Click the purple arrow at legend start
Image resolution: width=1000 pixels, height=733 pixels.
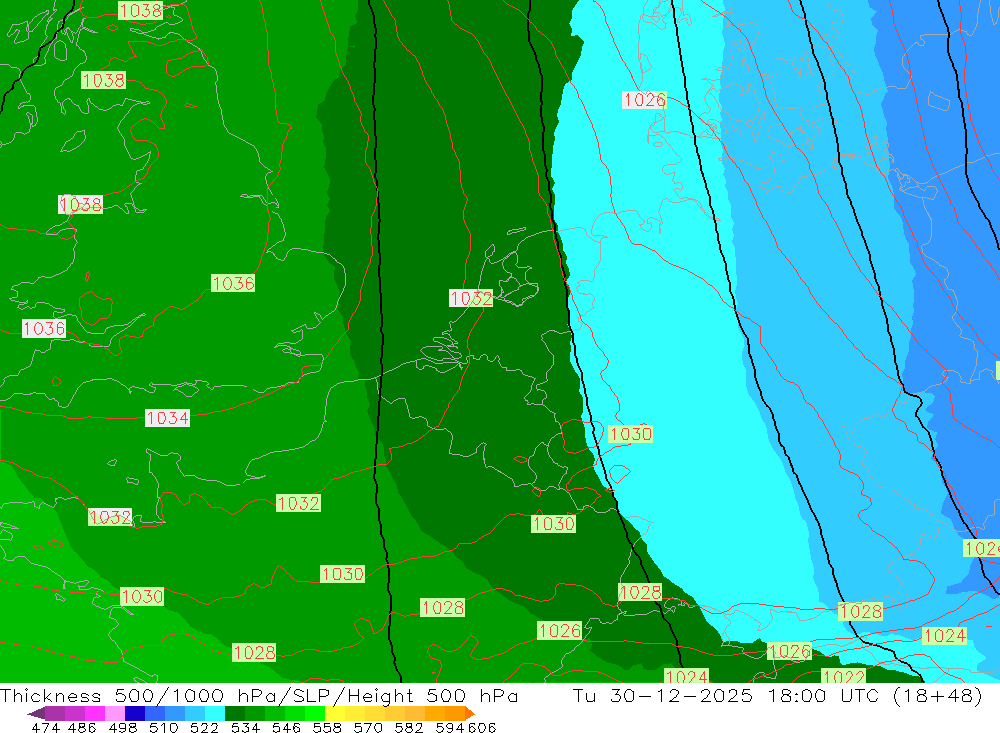click(x=36, y=713)
